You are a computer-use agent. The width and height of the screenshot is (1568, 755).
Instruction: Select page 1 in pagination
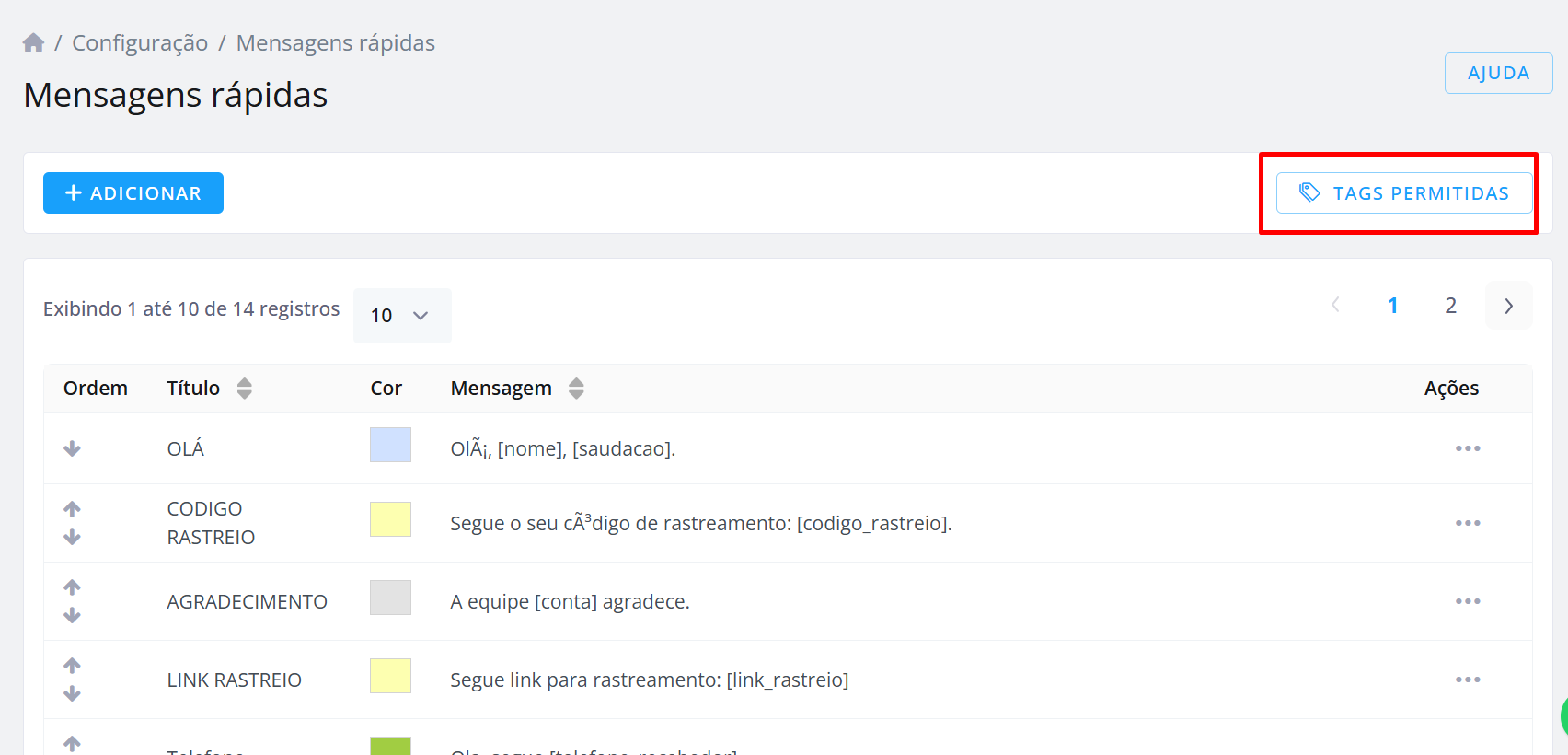pyautogui.click(x=1392, y=306)
